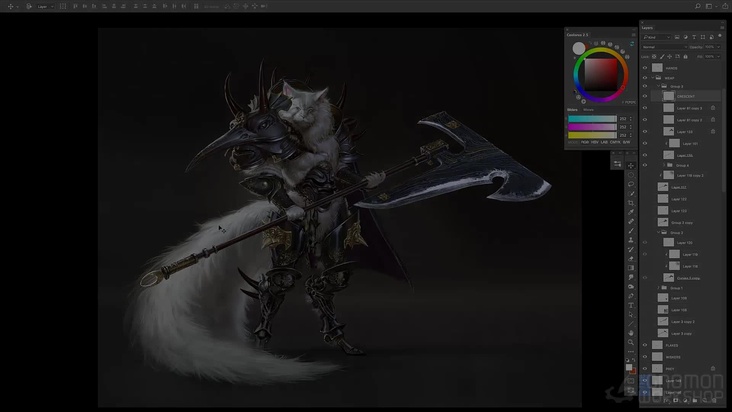Open the Normal blend mode dropdown

tap(664, 47)
